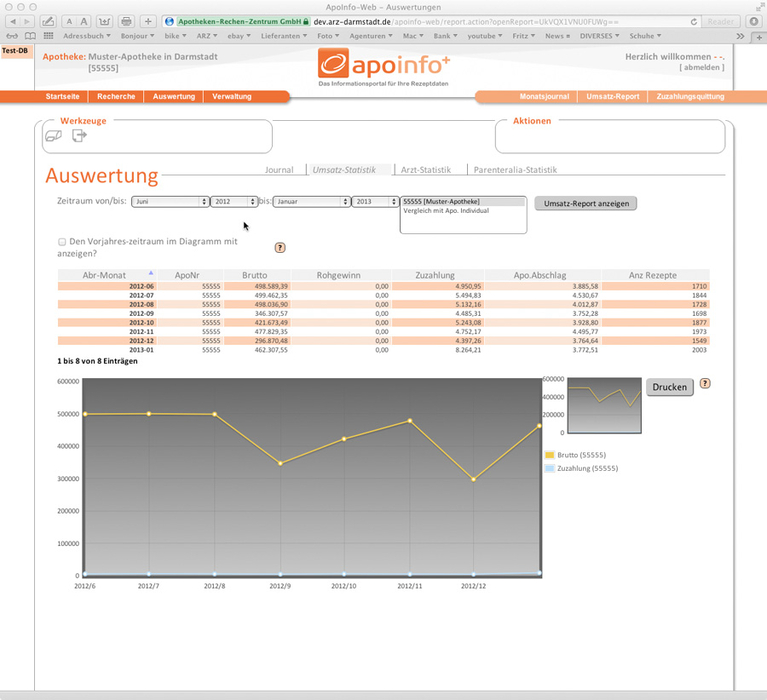This screenshot has width=767, height=700.
Task: Open the end month dropdown showing Januar
Action: coord(311,201)
